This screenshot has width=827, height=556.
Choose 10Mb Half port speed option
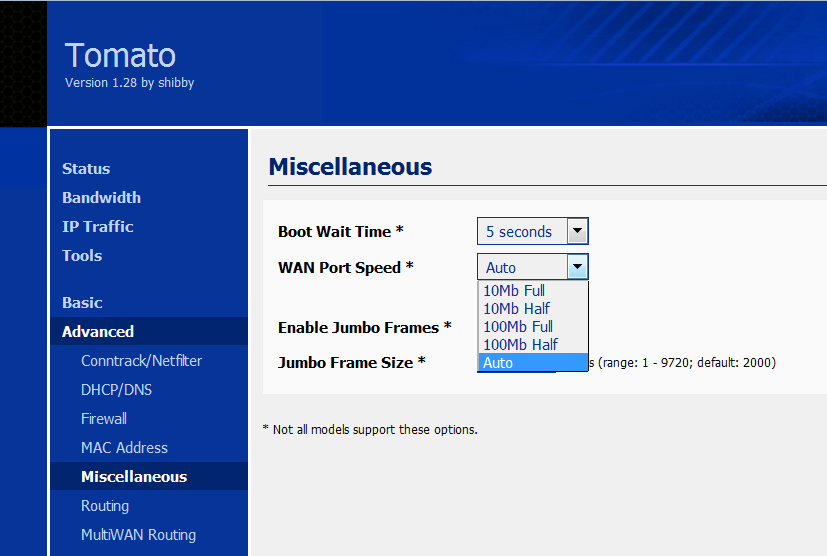(533, 309)
